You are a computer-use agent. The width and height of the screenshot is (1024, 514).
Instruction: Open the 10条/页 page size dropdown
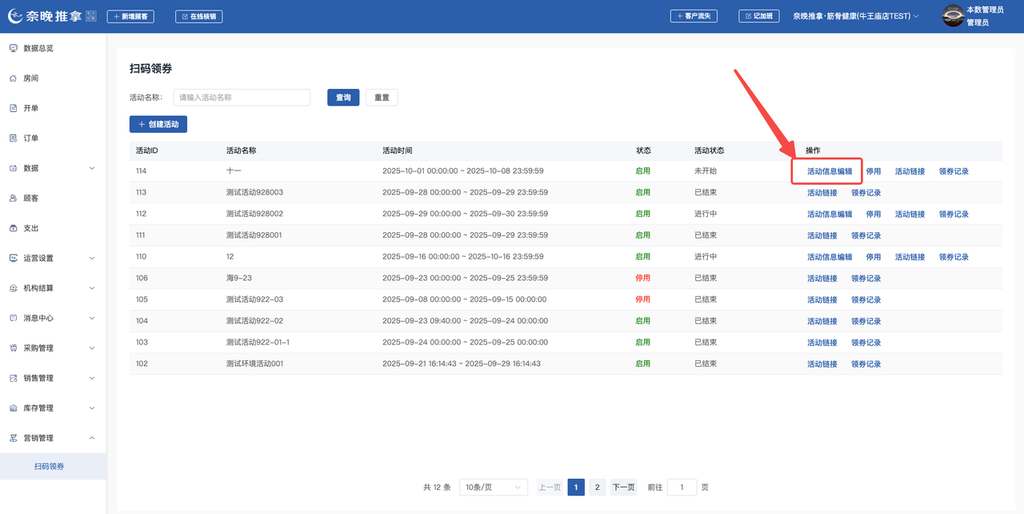pyautogui.click(x=494, y=487)
